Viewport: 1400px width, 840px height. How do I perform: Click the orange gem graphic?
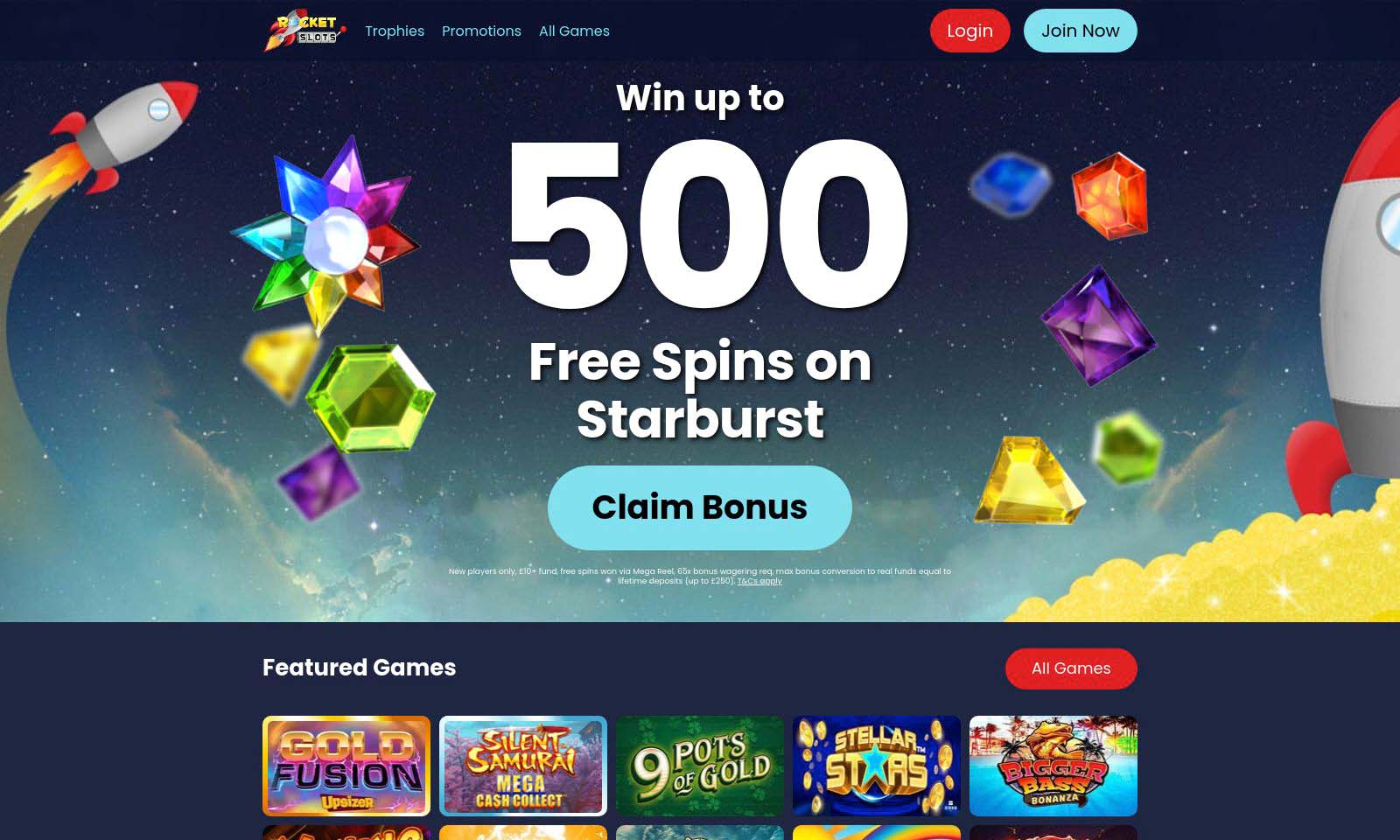coord(1109,195)
